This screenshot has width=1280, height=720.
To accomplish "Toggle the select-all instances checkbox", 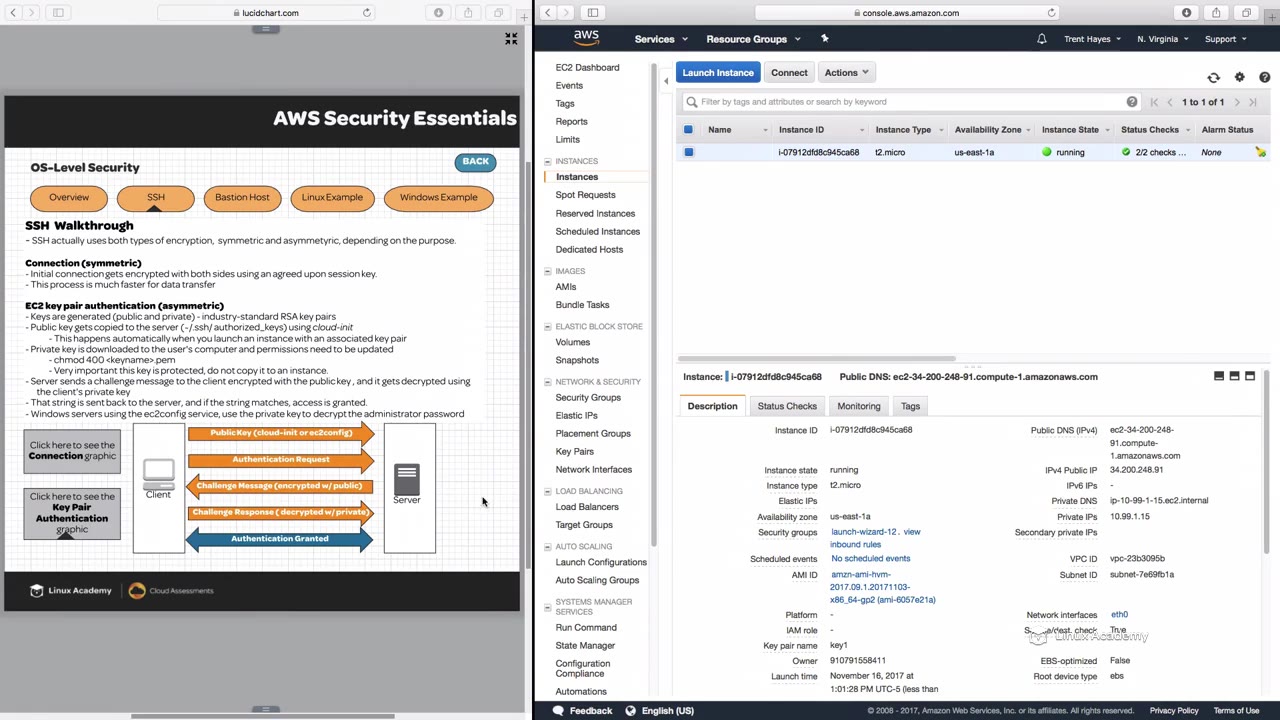I will (x=688, y=129).
